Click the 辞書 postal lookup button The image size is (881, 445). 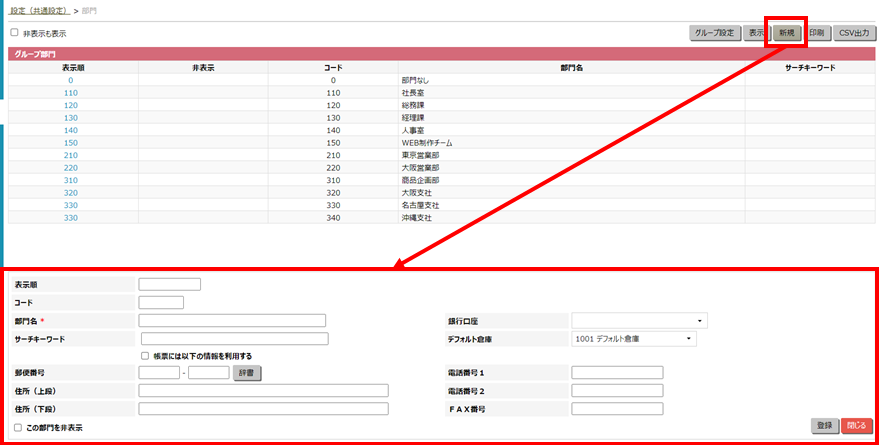click(245, 373)
